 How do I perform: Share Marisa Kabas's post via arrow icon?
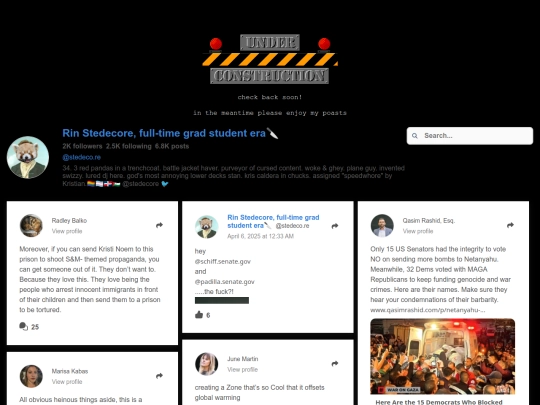coord(159,376)
